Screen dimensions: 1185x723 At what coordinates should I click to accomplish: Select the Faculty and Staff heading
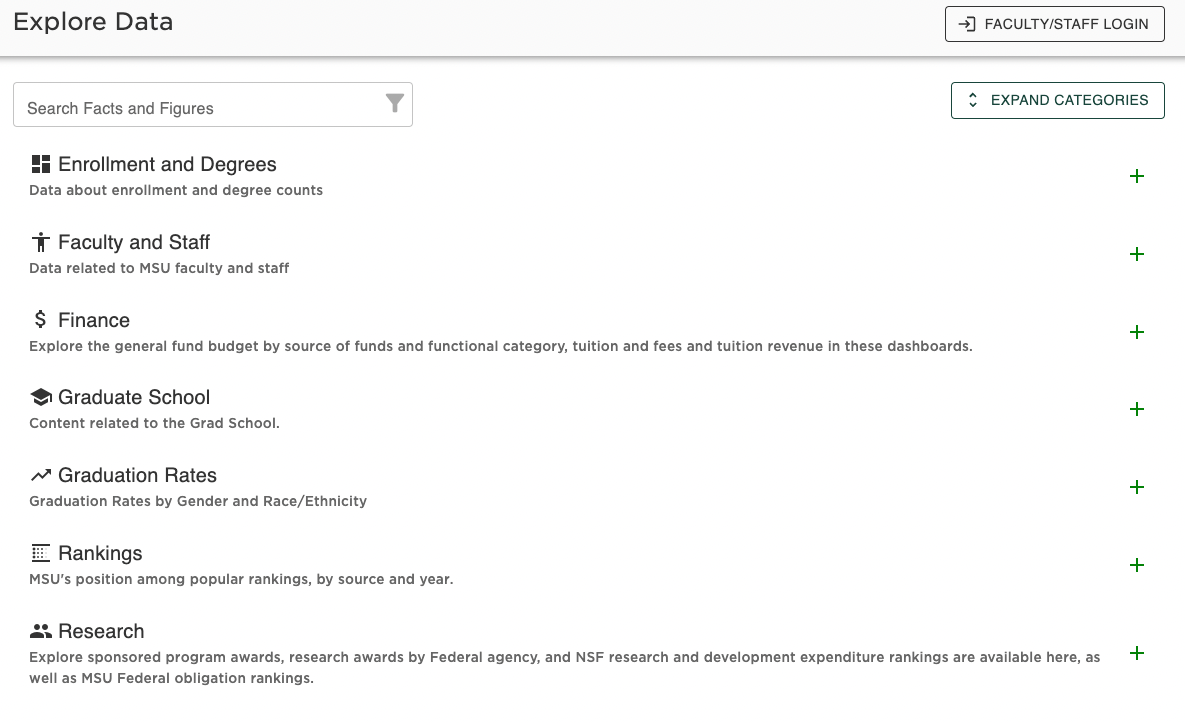[x=133, y=241]
